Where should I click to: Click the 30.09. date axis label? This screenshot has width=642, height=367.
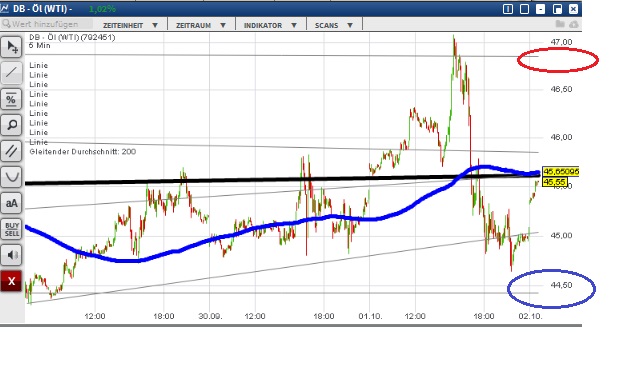210,316
